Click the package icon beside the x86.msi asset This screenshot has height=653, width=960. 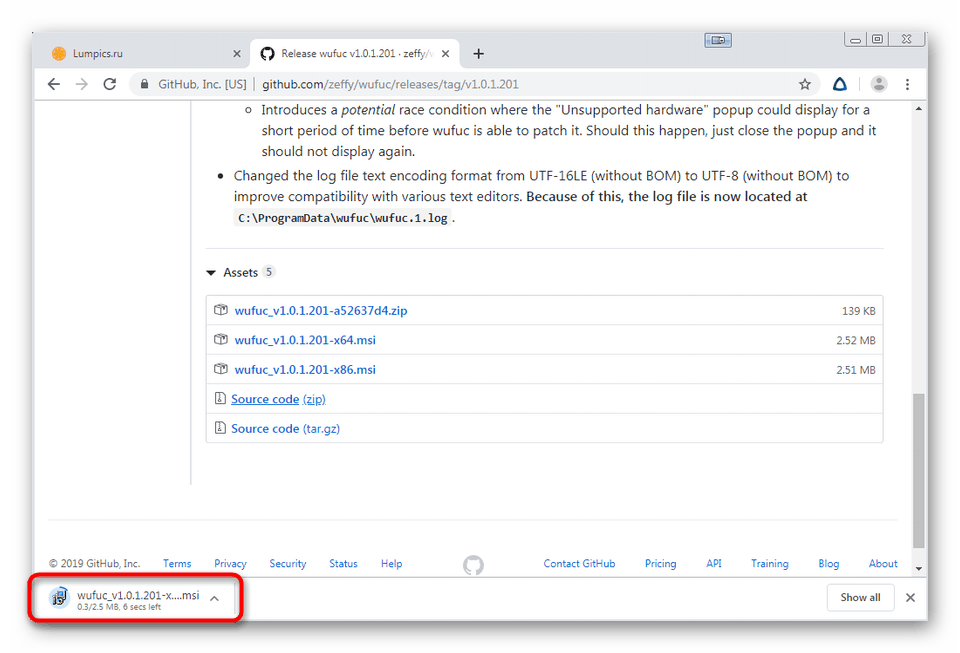220,368
